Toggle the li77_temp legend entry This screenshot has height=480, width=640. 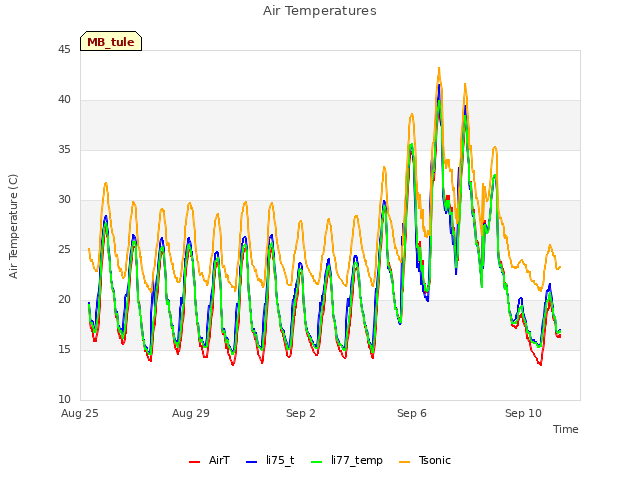[x=347, y=460]
